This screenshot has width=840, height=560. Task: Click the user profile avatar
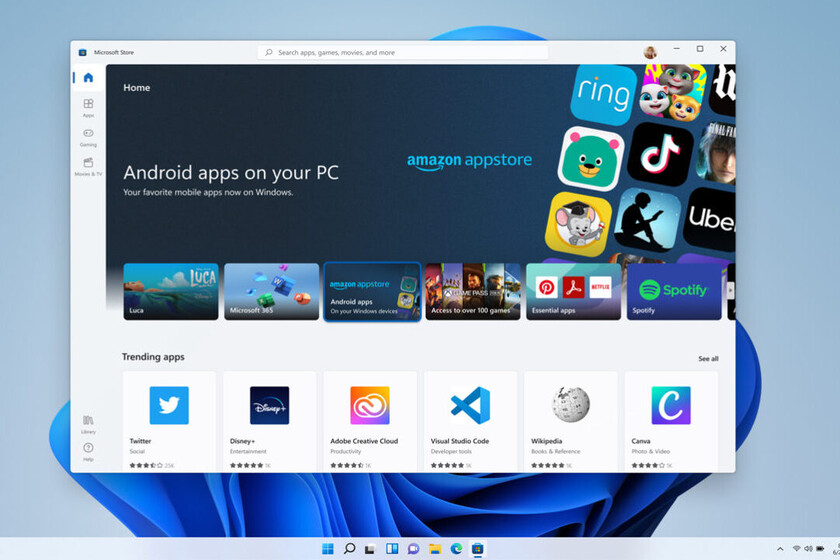click(x=650, y=52)
